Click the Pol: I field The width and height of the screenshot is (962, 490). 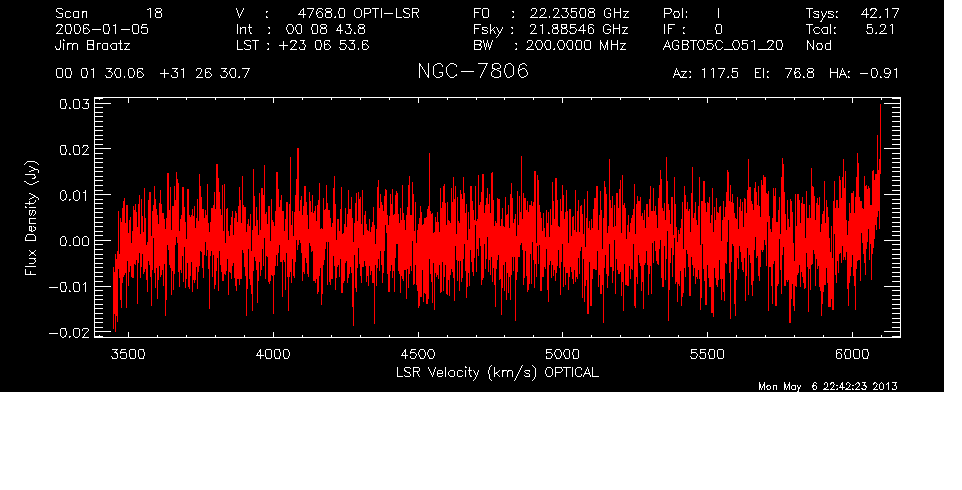point(692,13)
